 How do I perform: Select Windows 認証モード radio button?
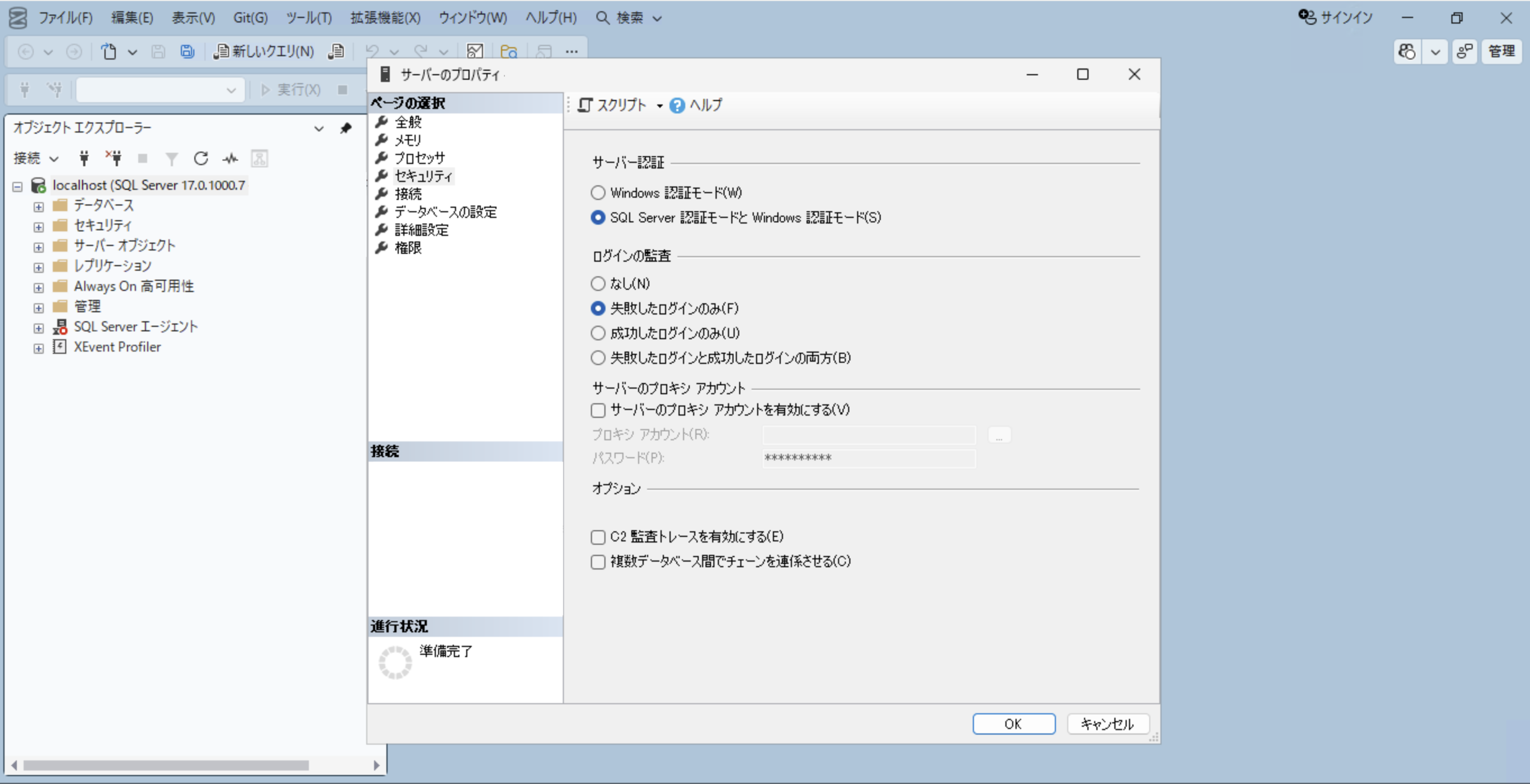(598, 193)
